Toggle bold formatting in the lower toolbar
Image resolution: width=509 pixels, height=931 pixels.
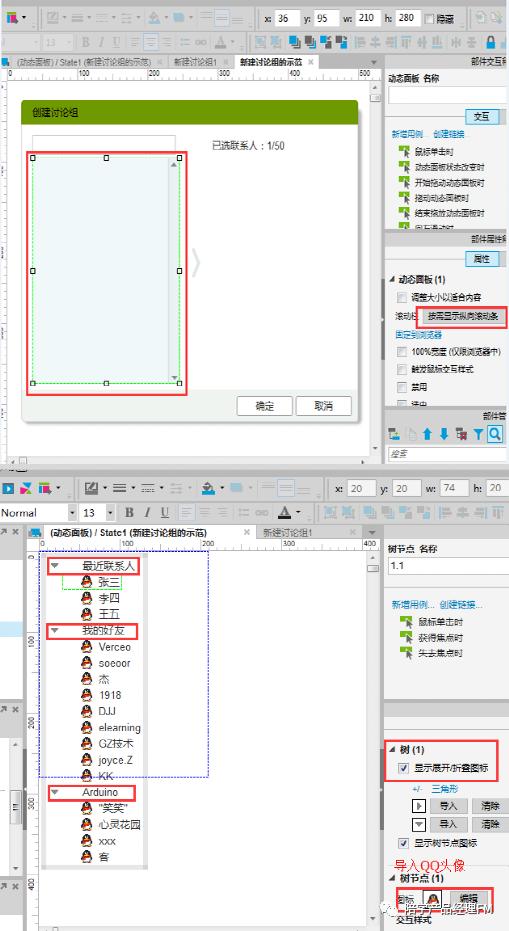(129, 512)
